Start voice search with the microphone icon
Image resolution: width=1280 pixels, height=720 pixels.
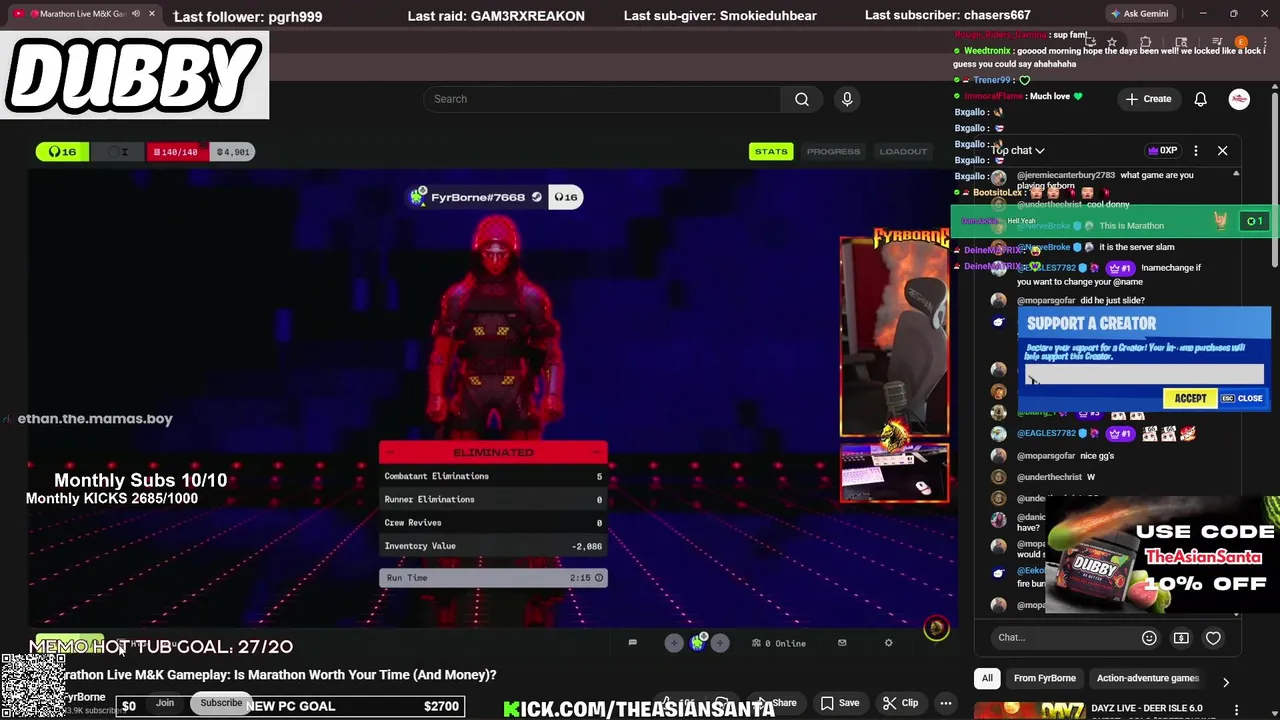coord(847,99)
